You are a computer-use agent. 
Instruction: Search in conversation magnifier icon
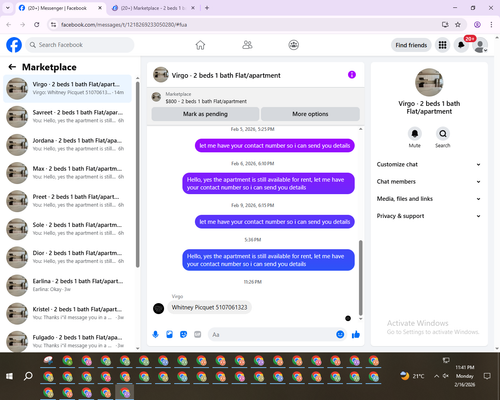(443, 134)
